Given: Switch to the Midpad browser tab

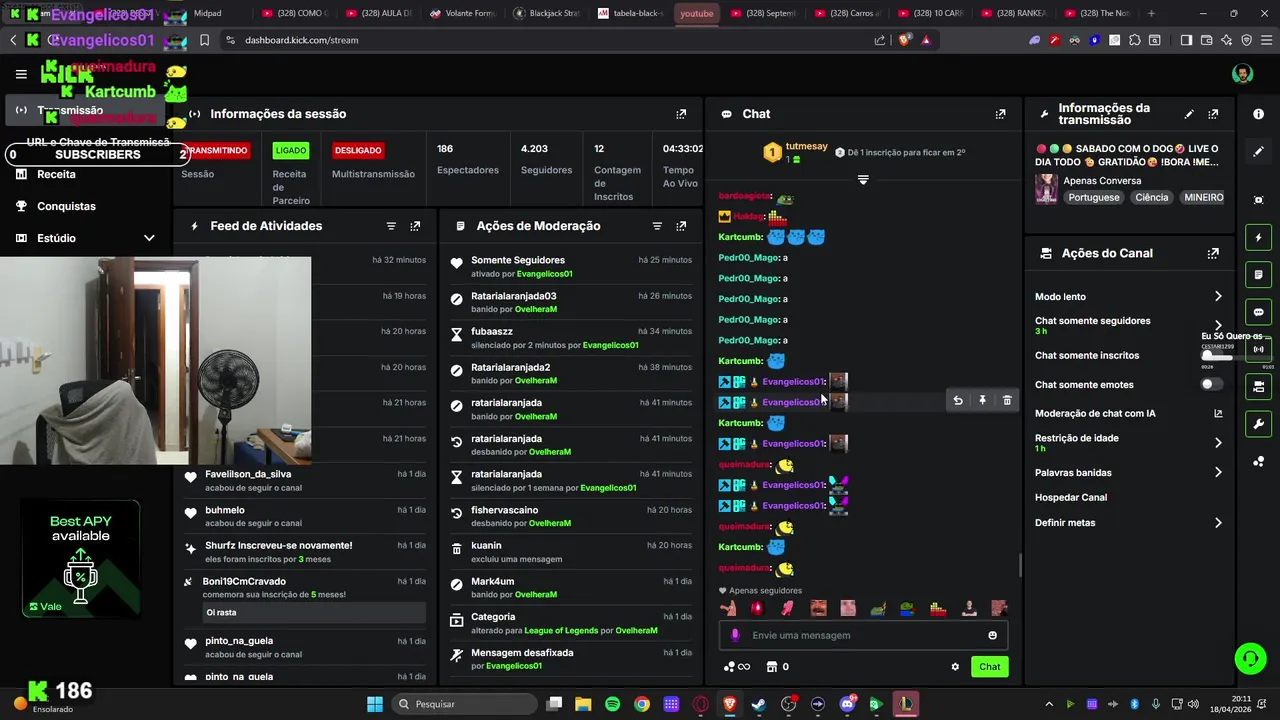Looking at the screenshot, I should 207,14.
